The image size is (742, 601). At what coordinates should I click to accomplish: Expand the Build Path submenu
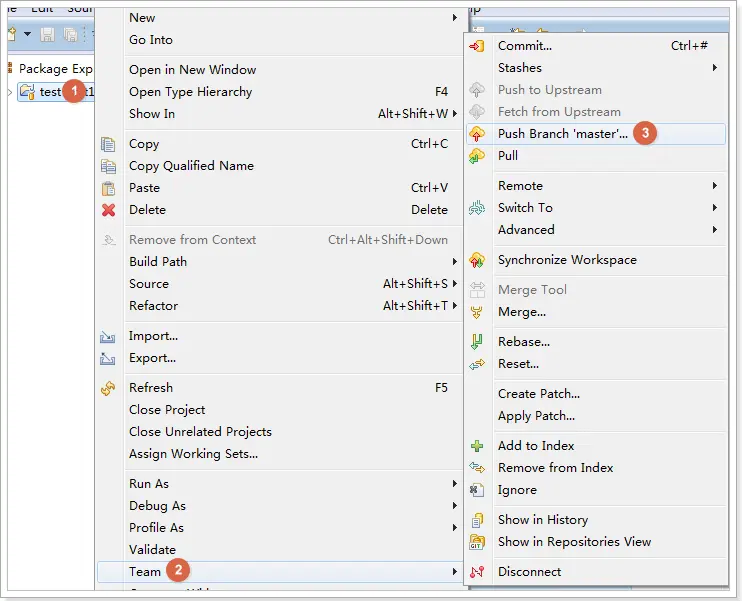point(454,262)
